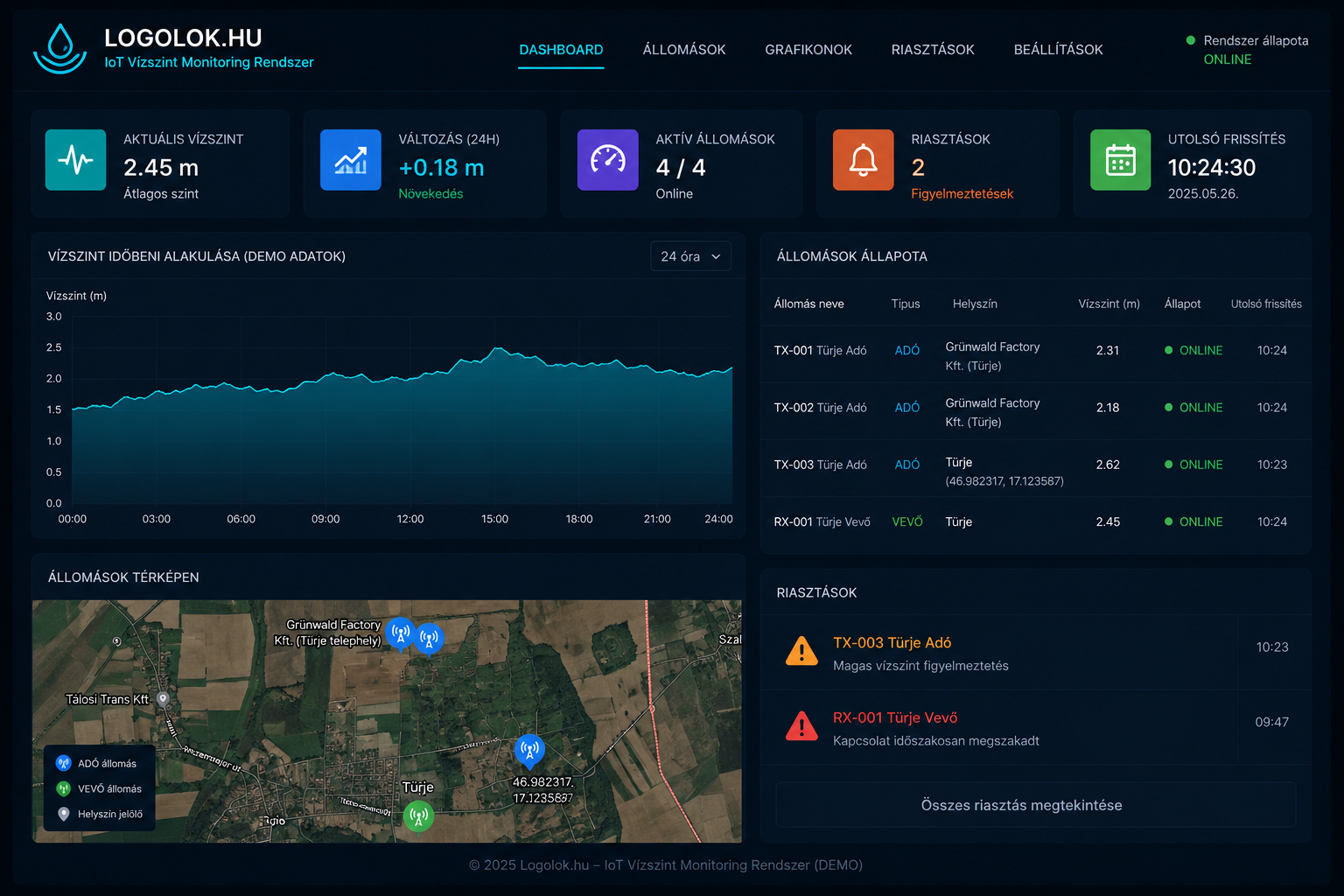
Task: Click the green status dot in TX-002 row
Action: pyautogui.click(x=1168, y=407)
